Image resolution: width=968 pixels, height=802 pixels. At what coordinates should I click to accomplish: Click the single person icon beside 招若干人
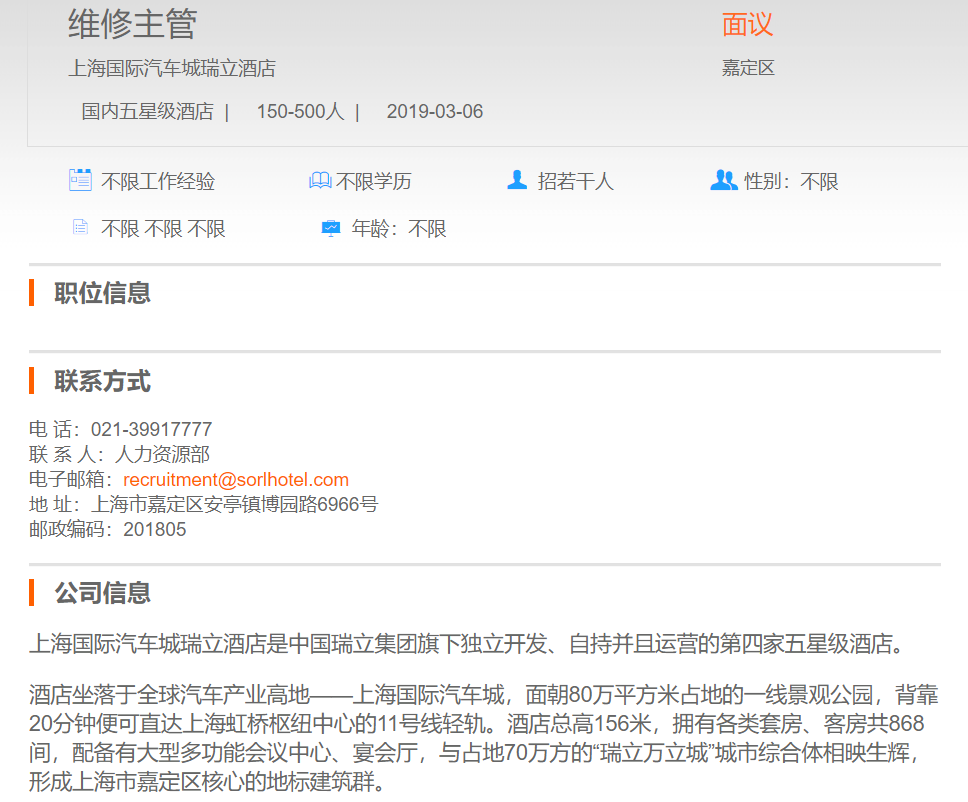517,180
